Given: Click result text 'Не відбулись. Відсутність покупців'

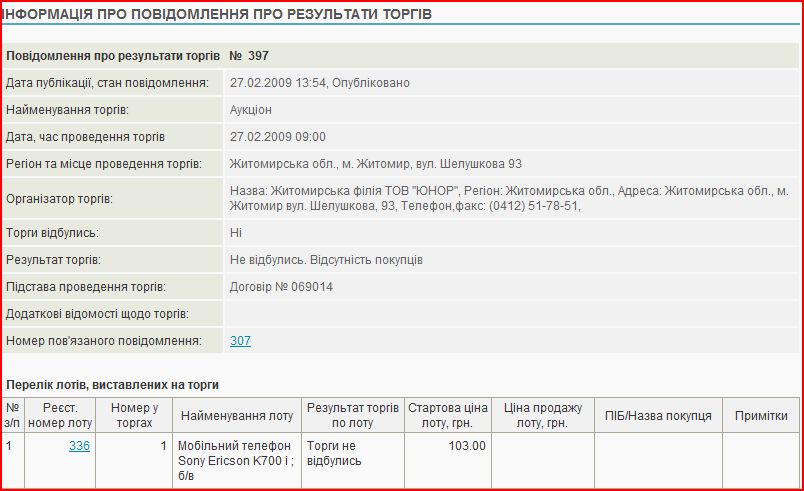Looking at the screenshot, I should point(326,260).
